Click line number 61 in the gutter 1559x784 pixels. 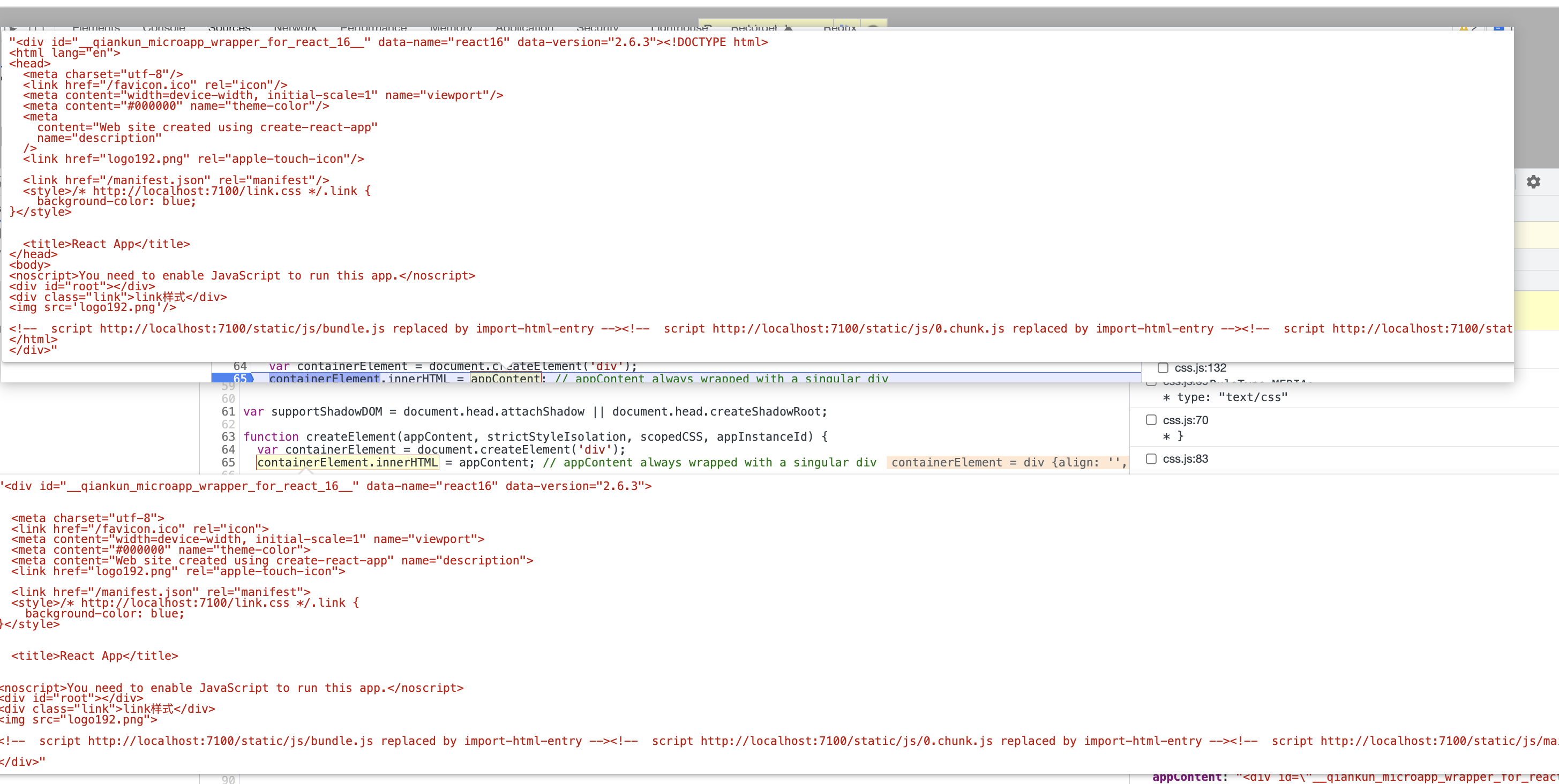pos(228,411)
